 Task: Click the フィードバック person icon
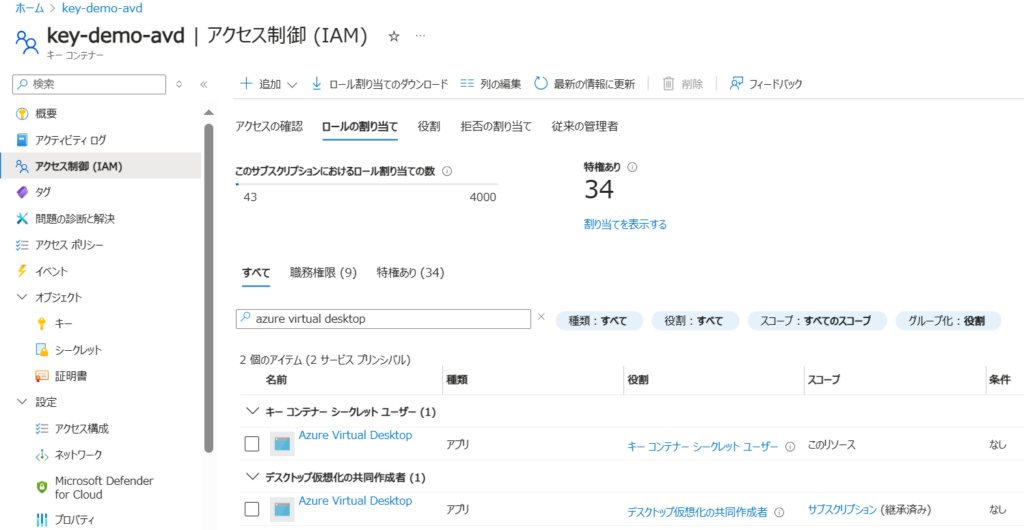pyautogui.click(x=737, y=84)
